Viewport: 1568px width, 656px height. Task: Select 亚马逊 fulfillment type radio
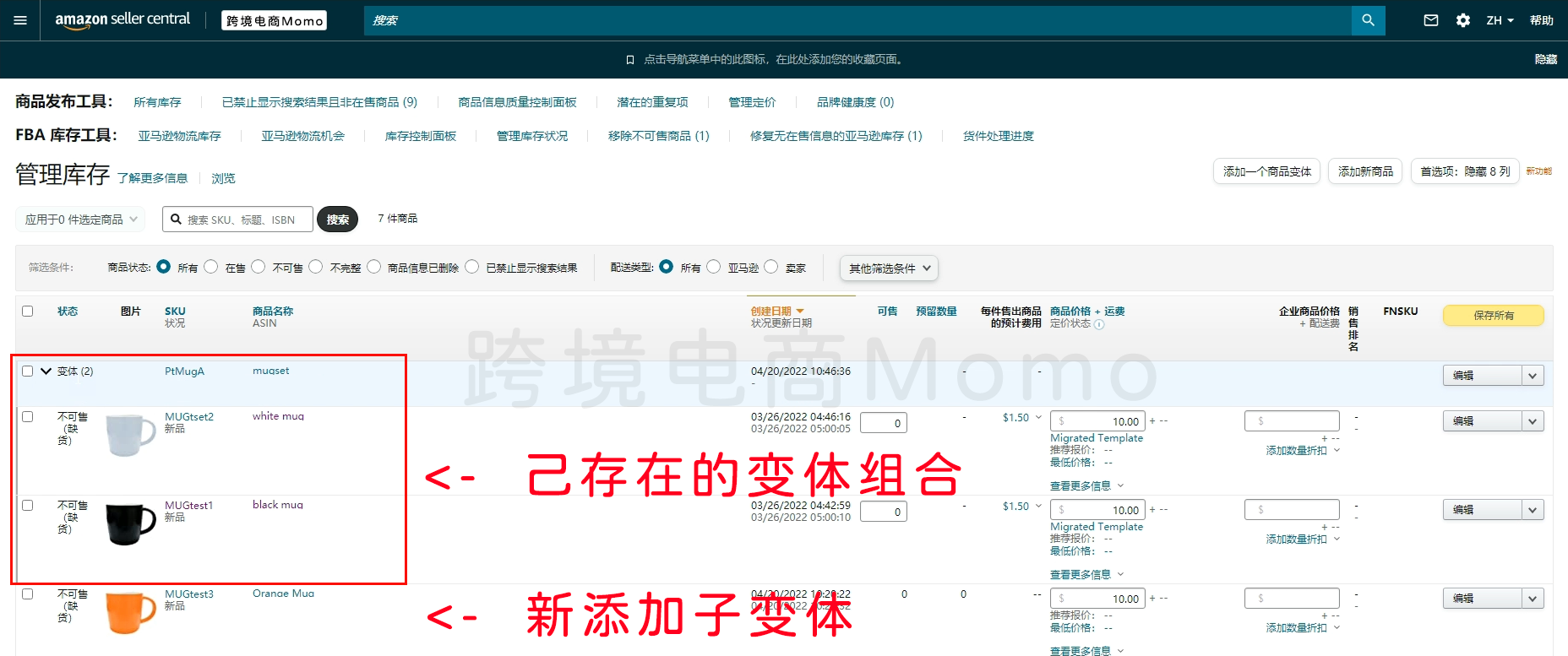(714, 267)
